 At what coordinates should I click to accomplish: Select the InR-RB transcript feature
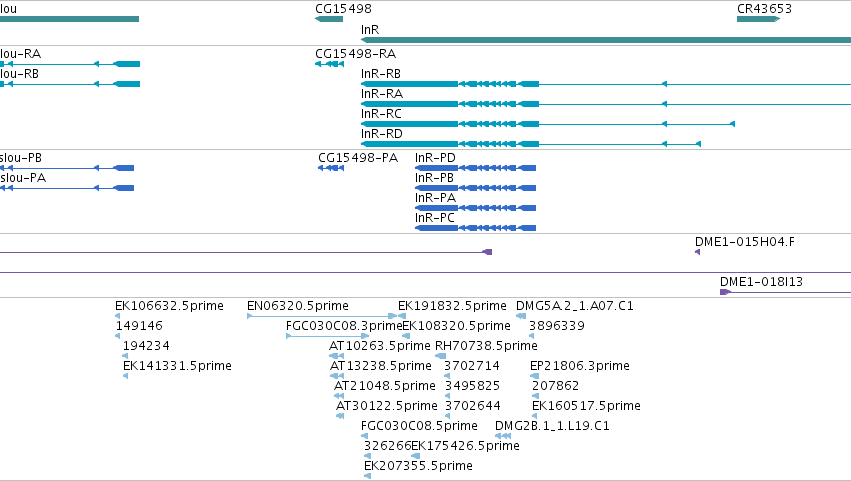point(606,84)
